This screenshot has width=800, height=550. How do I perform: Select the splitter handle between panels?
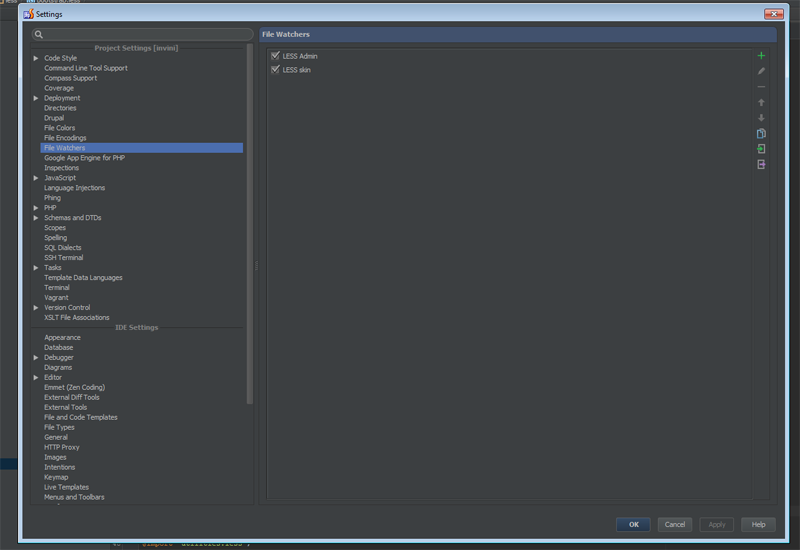pyautogui.click(x=256, y=265)
